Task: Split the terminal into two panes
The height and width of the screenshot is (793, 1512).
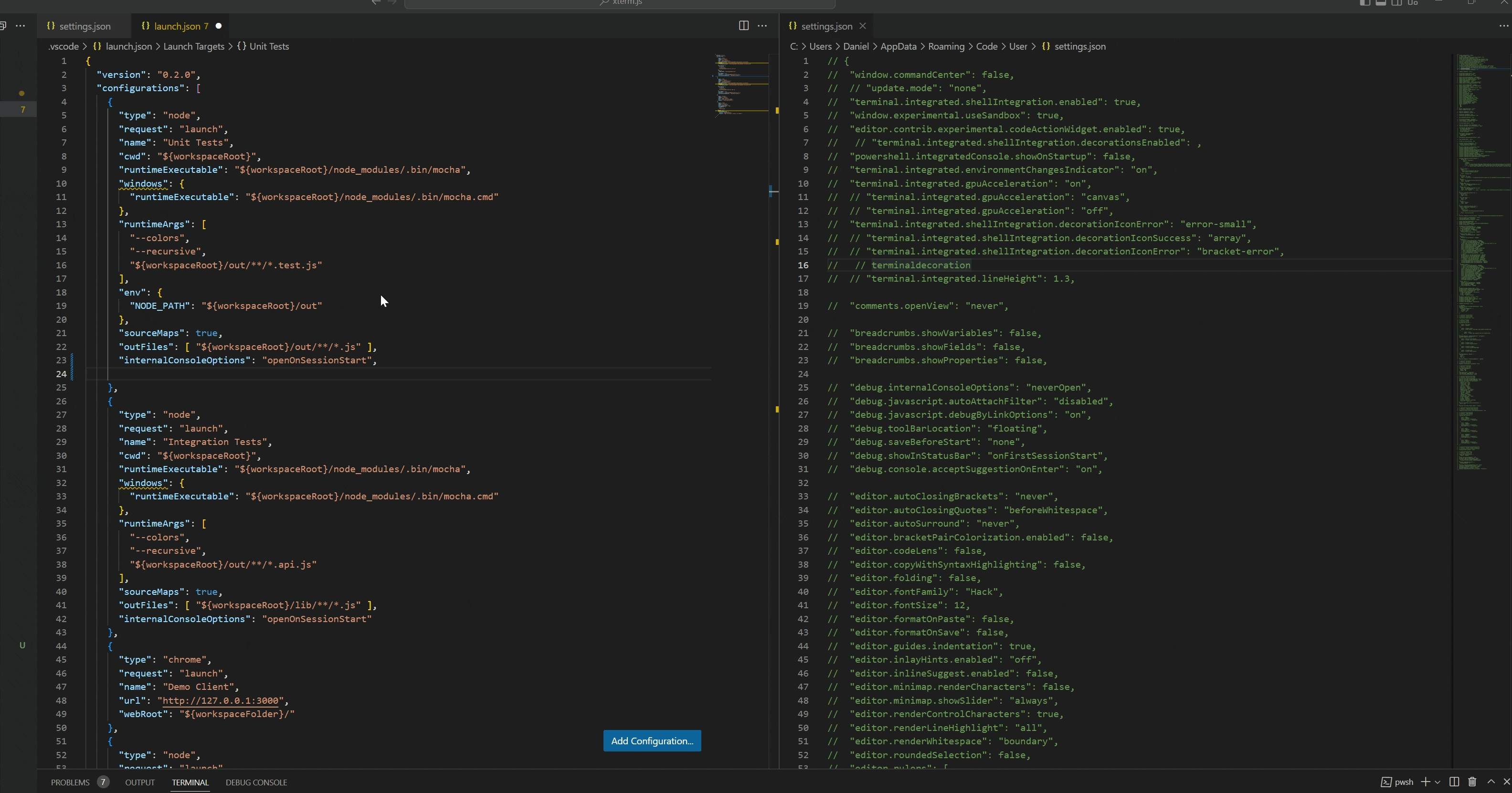Action: [x=1454, y=782]
